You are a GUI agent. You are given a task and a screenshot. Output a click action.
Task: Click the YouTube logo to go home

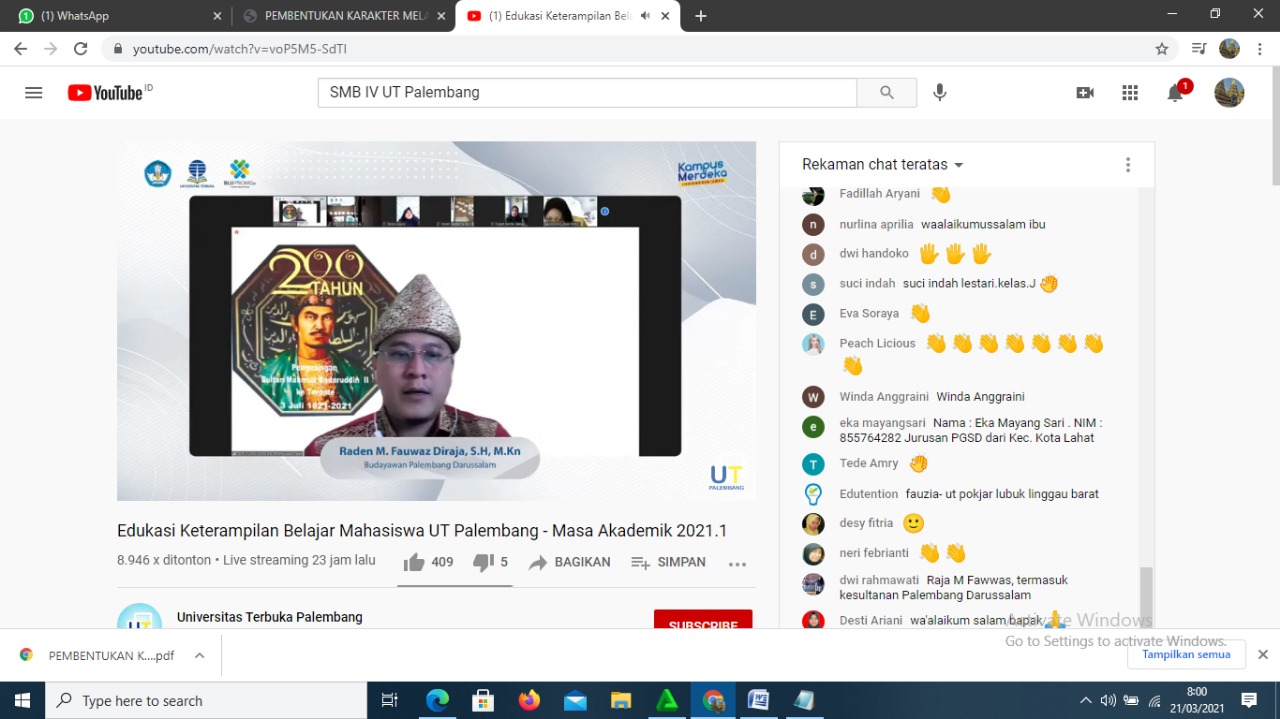pos(105,93)
